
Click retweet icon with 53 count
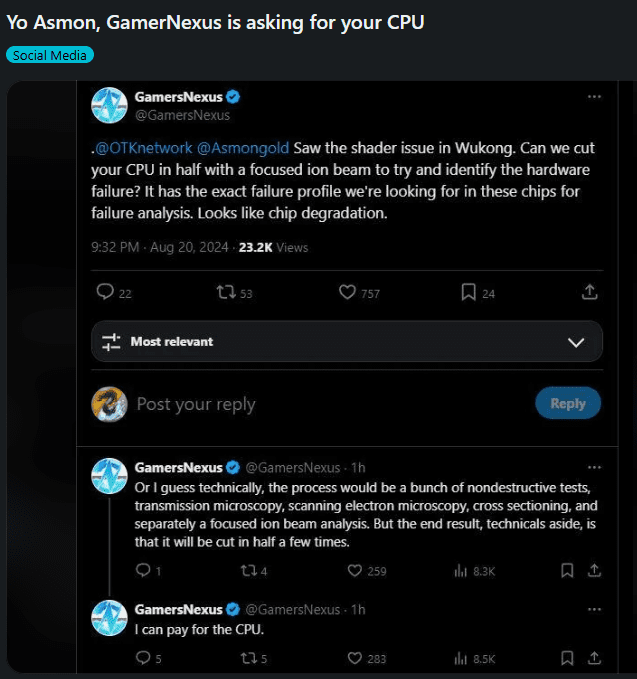pyautogui.click(x=226, y=292)
